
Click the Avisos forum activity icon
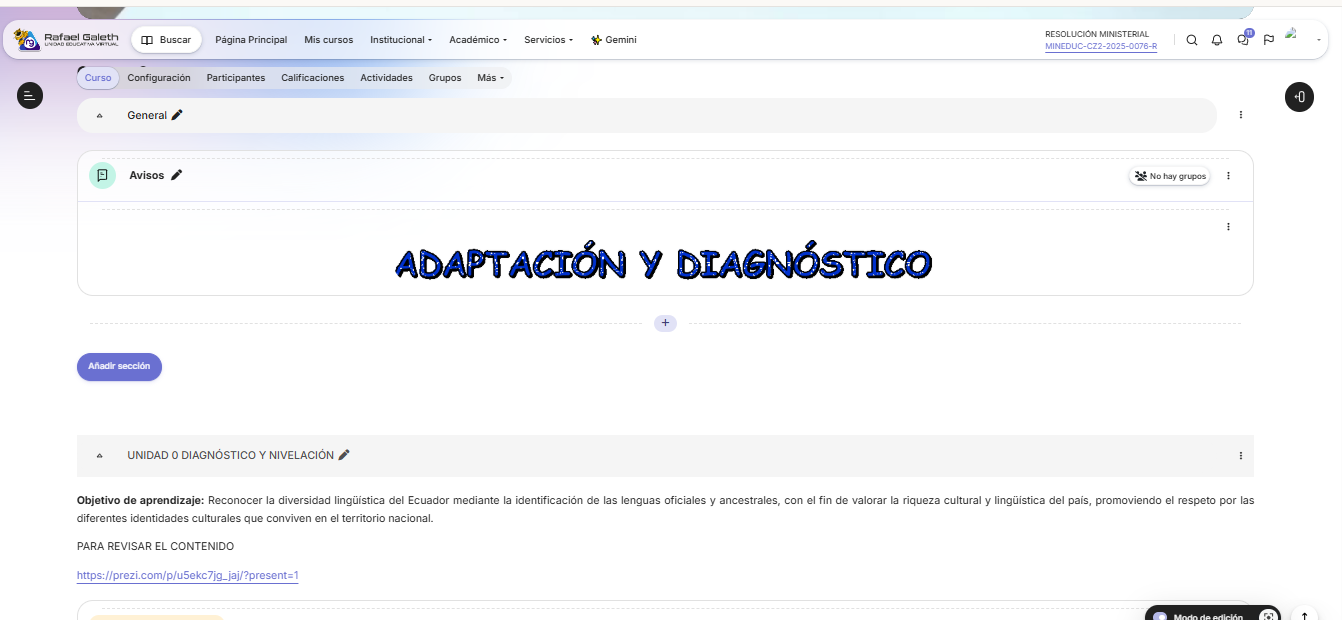[102, 175]
